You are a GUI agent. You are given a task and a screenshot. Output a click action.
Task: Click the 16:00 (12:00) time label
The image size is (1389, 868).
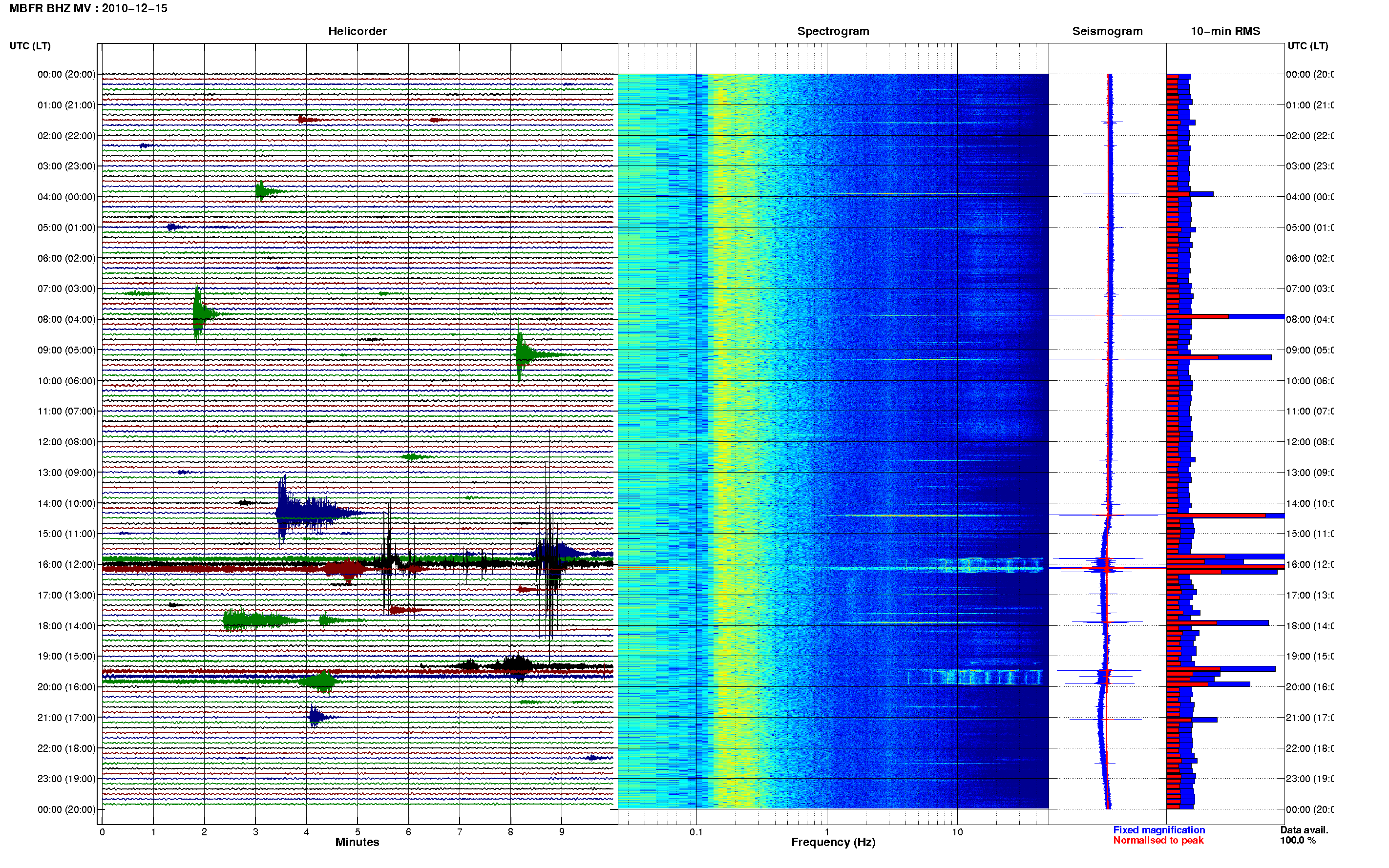coord(66,564)
